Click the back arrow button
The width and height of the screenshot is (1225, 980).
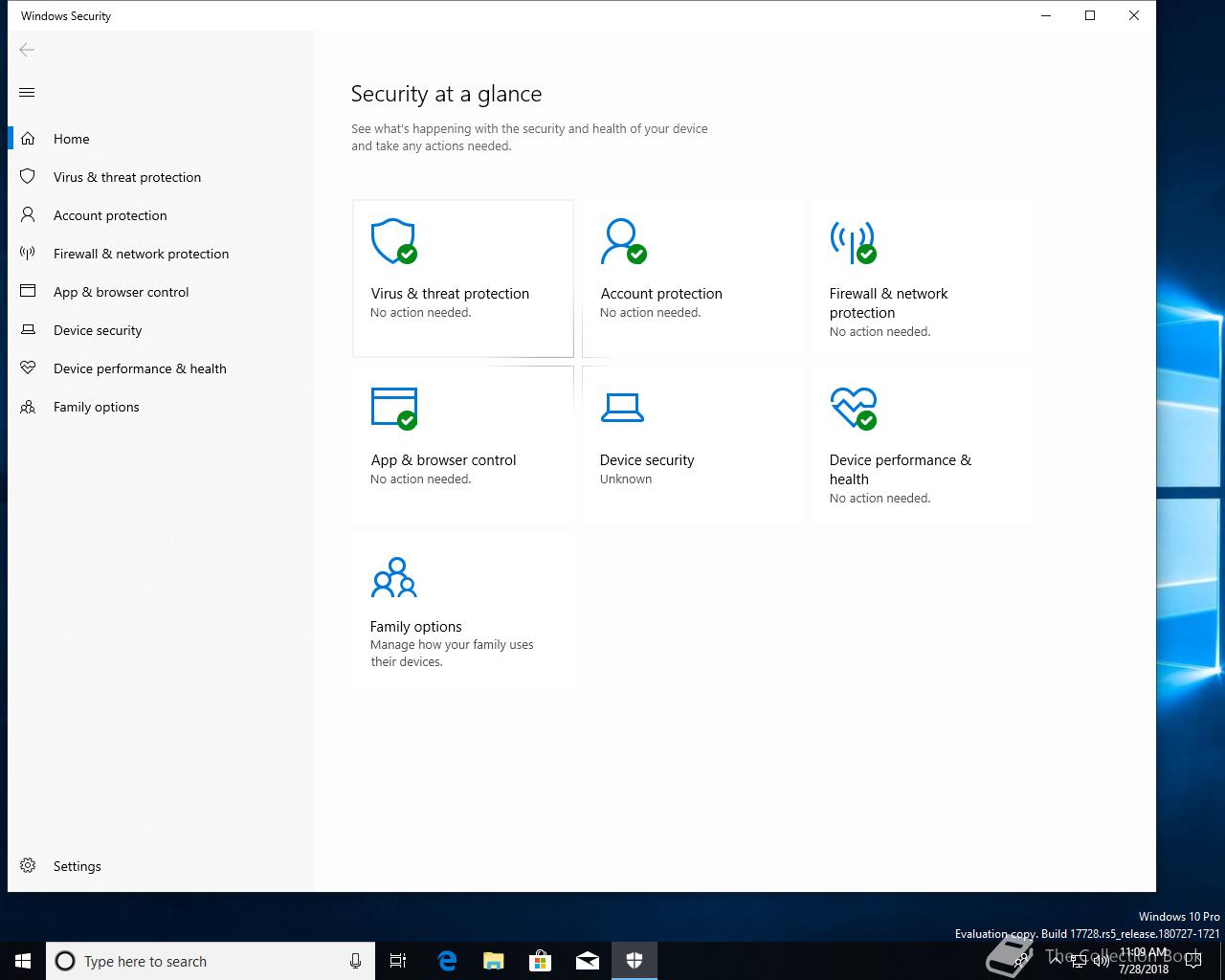tap(27, 50)
